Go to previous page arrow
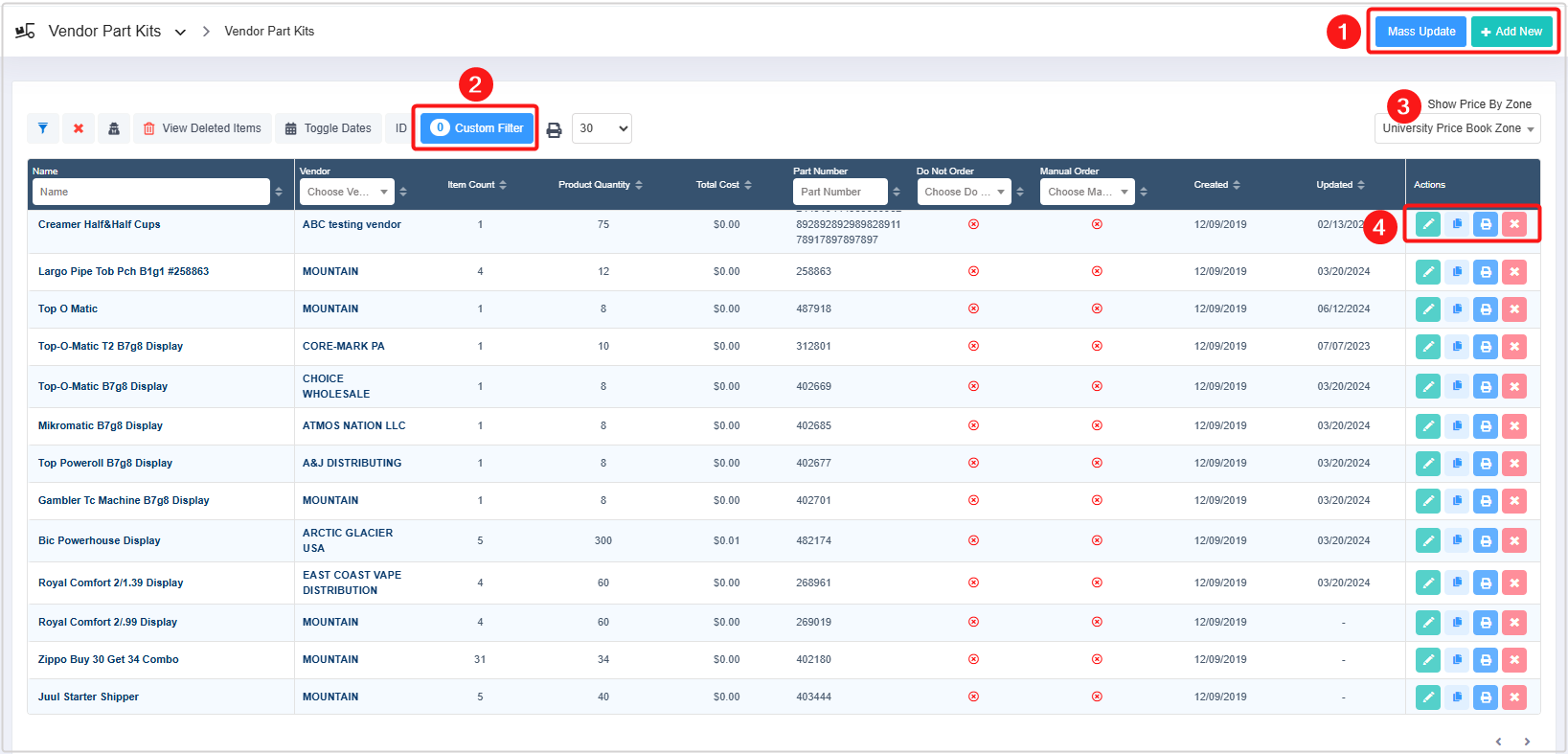1568x754 pixels. pos(1499,742)
